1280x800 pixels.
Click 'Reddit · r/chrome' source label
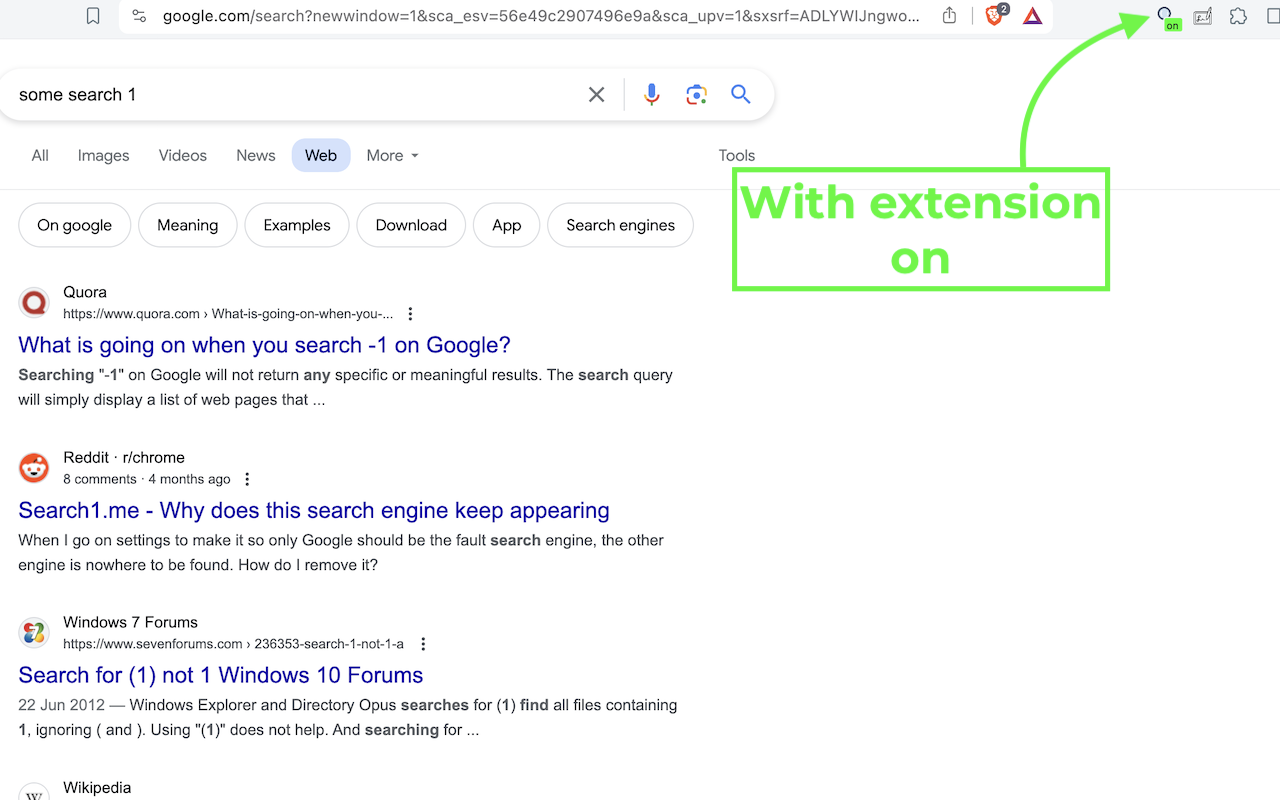pos(124,457)
